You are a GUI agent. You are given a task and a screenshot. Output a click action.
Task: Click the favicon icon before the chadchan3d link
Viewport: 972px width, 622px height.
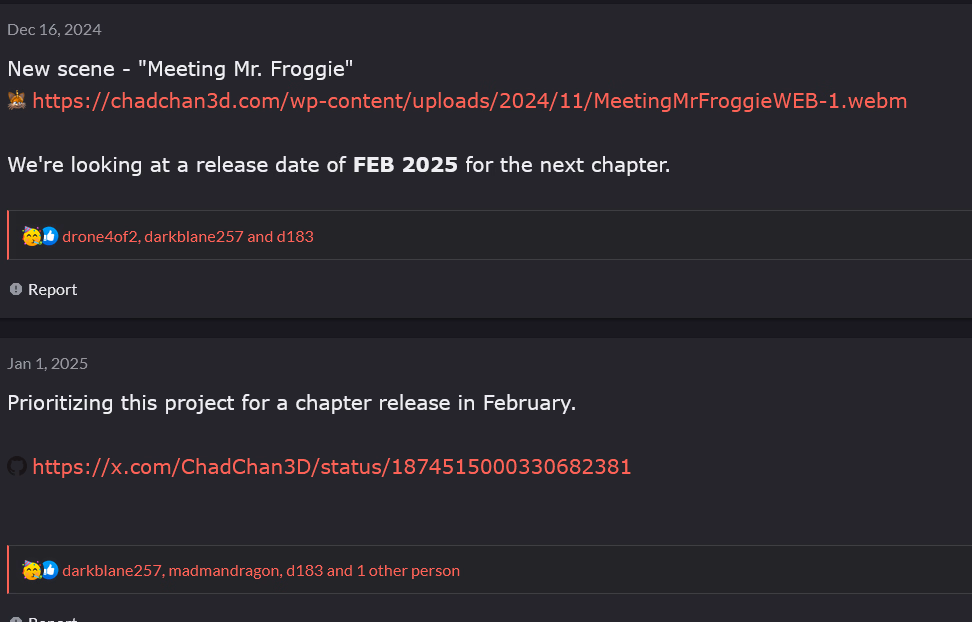[17, 100]
